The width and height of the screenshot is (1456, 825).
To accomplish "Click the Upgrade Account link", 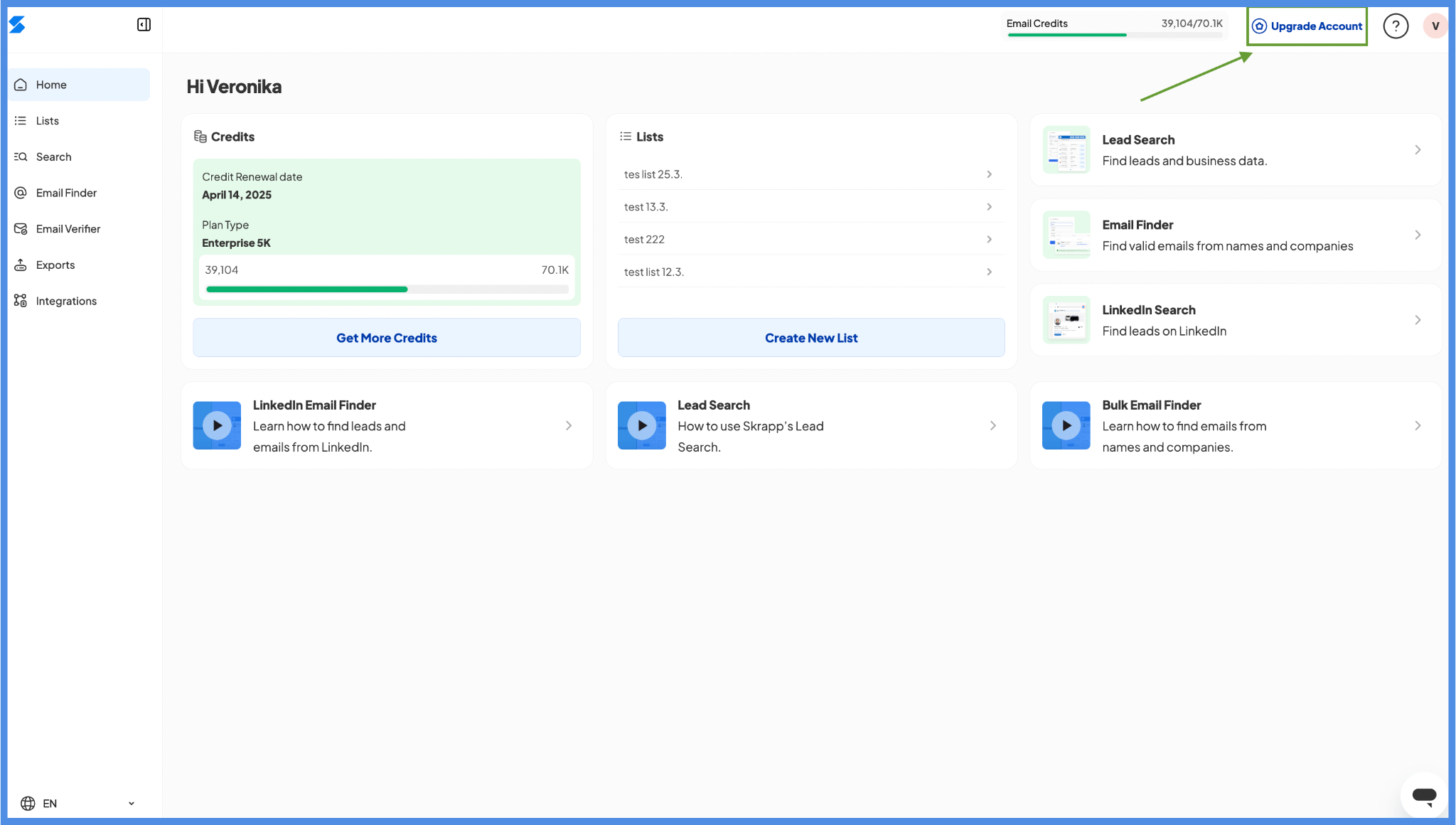I will point(1307,26).
